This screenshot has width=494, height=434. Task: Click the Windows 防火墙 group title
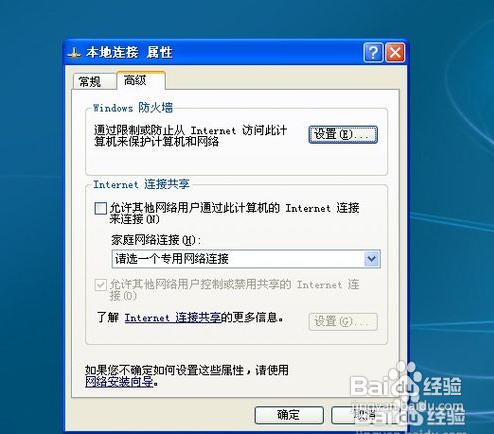point(133,108)
